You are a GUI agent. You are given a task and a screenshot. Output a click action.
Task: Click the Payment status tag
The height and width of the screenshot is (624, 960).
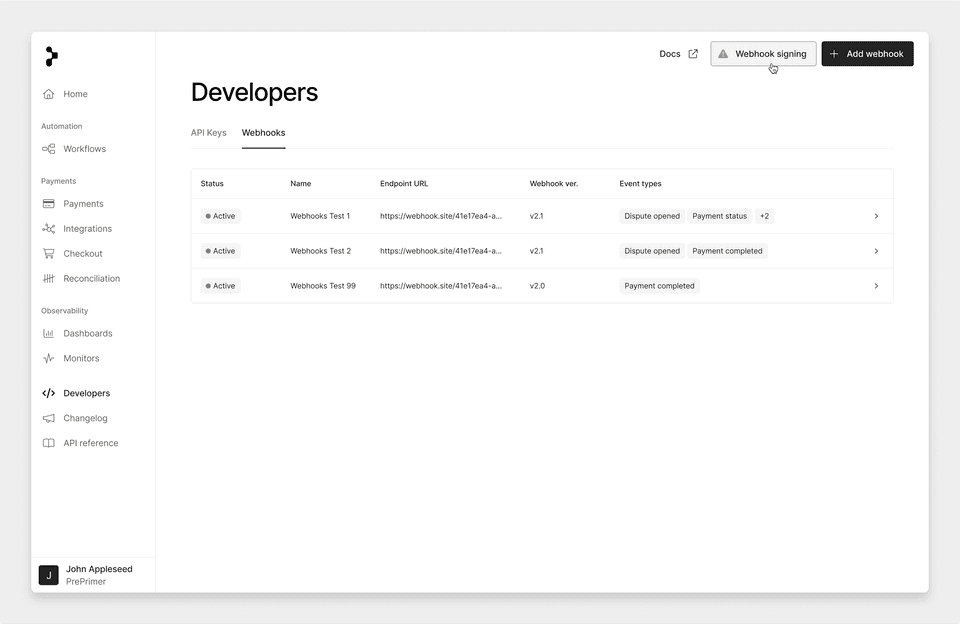[719, 216]
